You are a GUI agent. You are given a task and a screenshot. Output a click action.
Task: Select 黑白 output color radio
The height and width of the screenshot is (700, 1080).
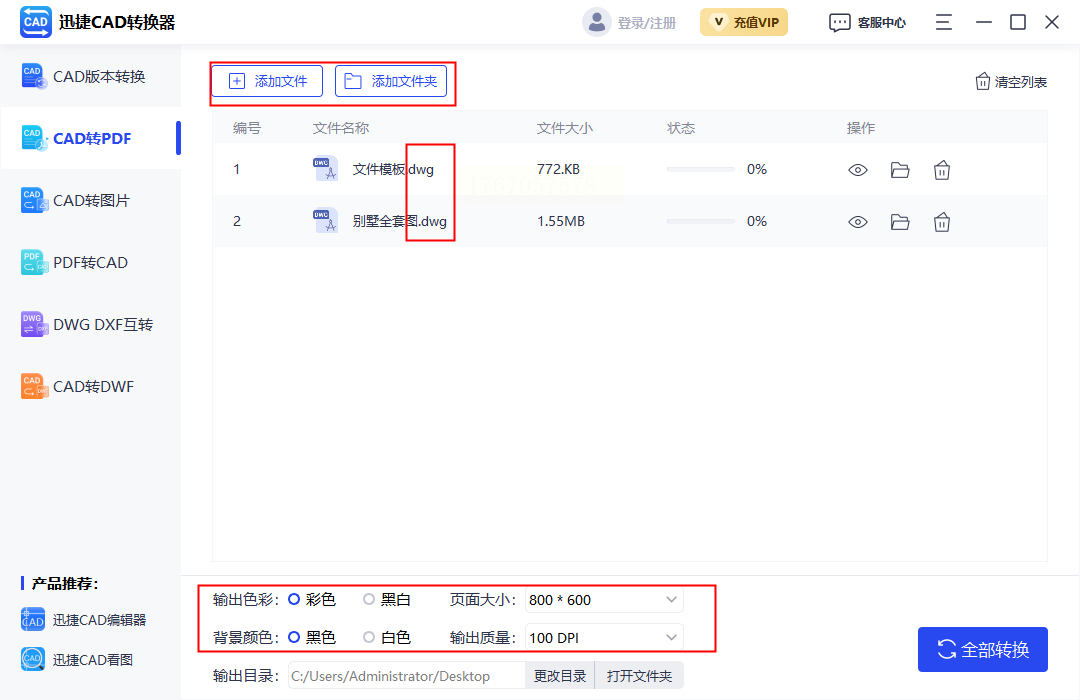[369, 599]
